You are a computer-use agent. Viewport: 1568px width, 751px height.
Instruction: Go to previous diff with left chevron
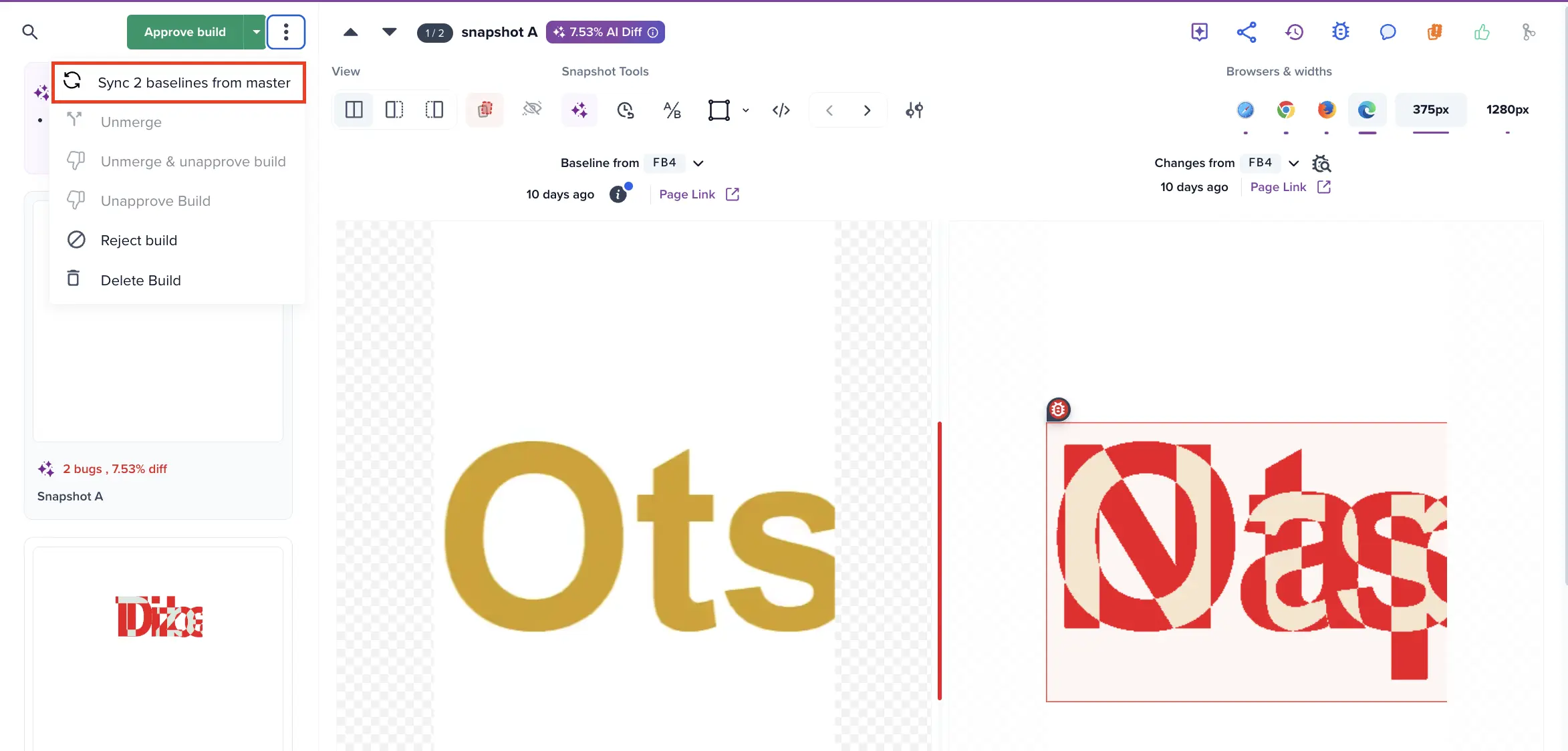point(829,110)
